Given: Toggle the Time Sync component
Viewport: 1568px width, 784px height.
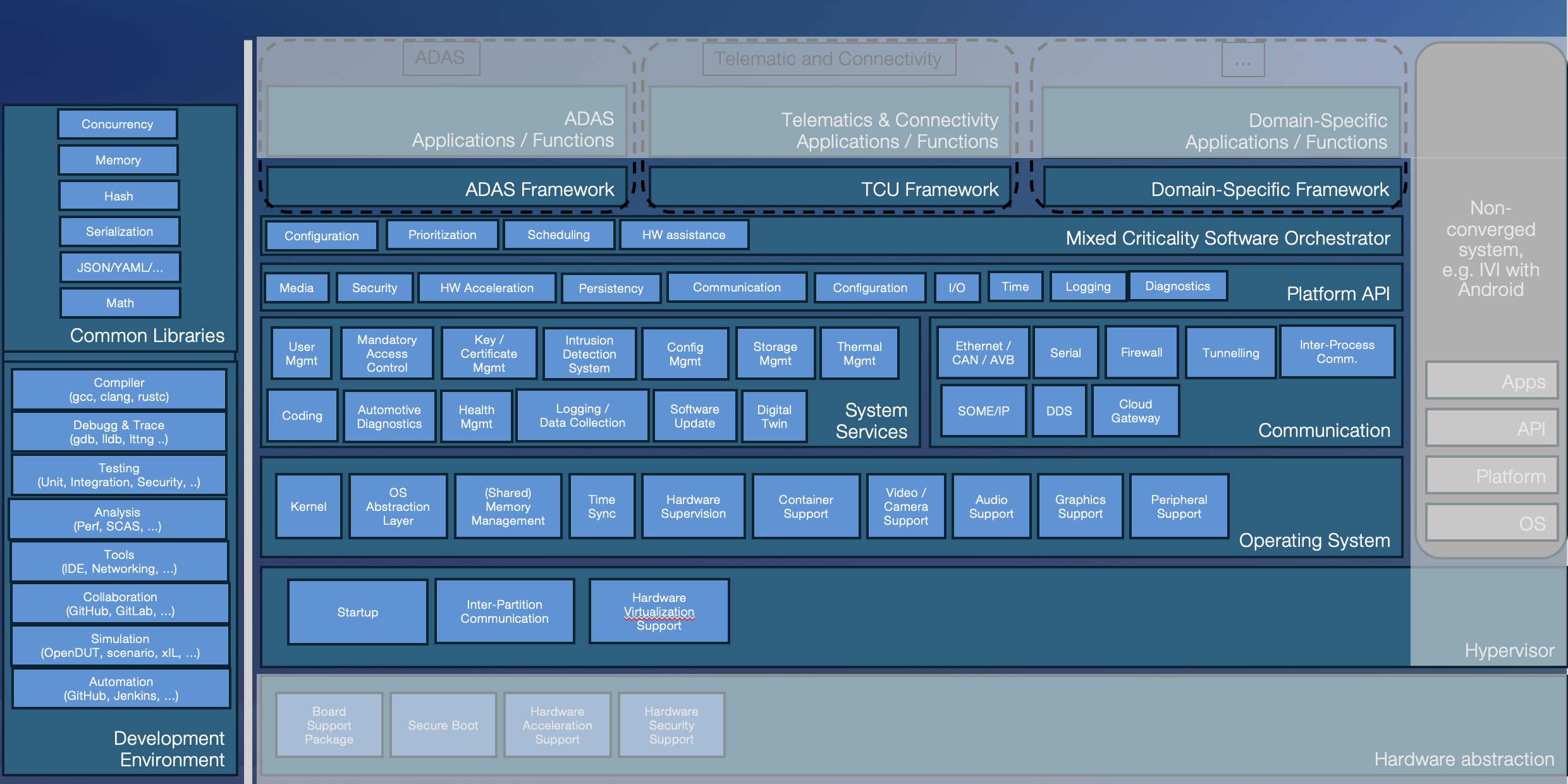Looking at the screenshot, I should click(601, 506).
